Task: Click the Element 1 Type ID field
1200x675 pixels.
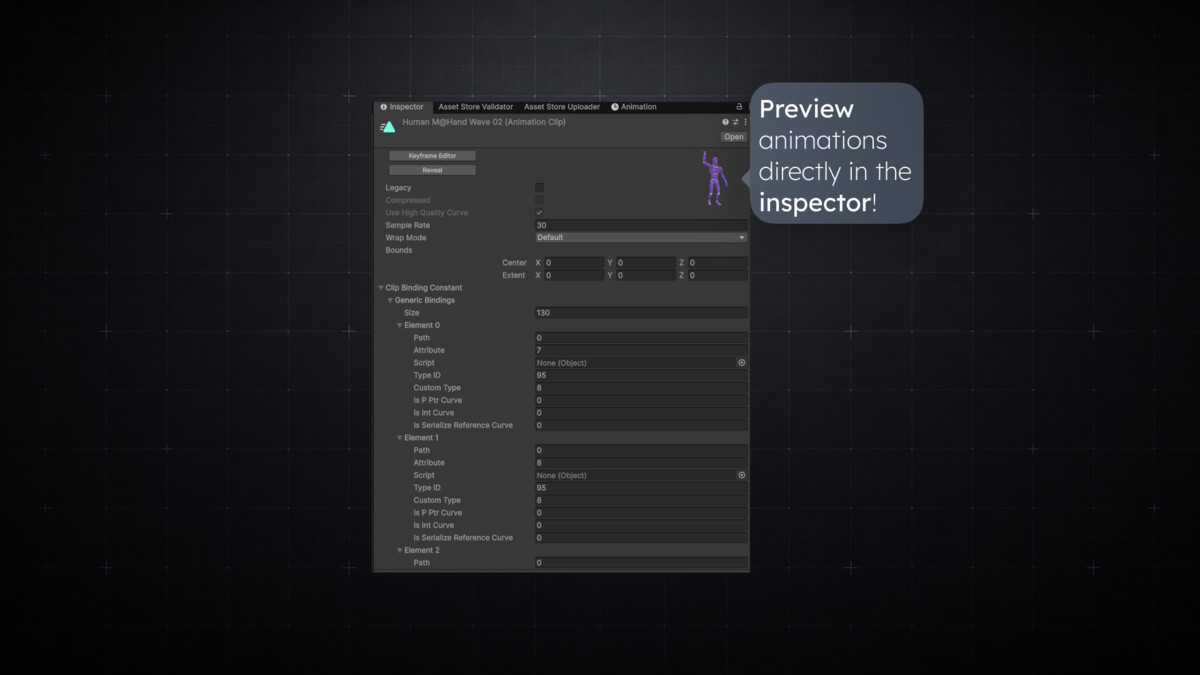Action: click(x=641, y=488)
